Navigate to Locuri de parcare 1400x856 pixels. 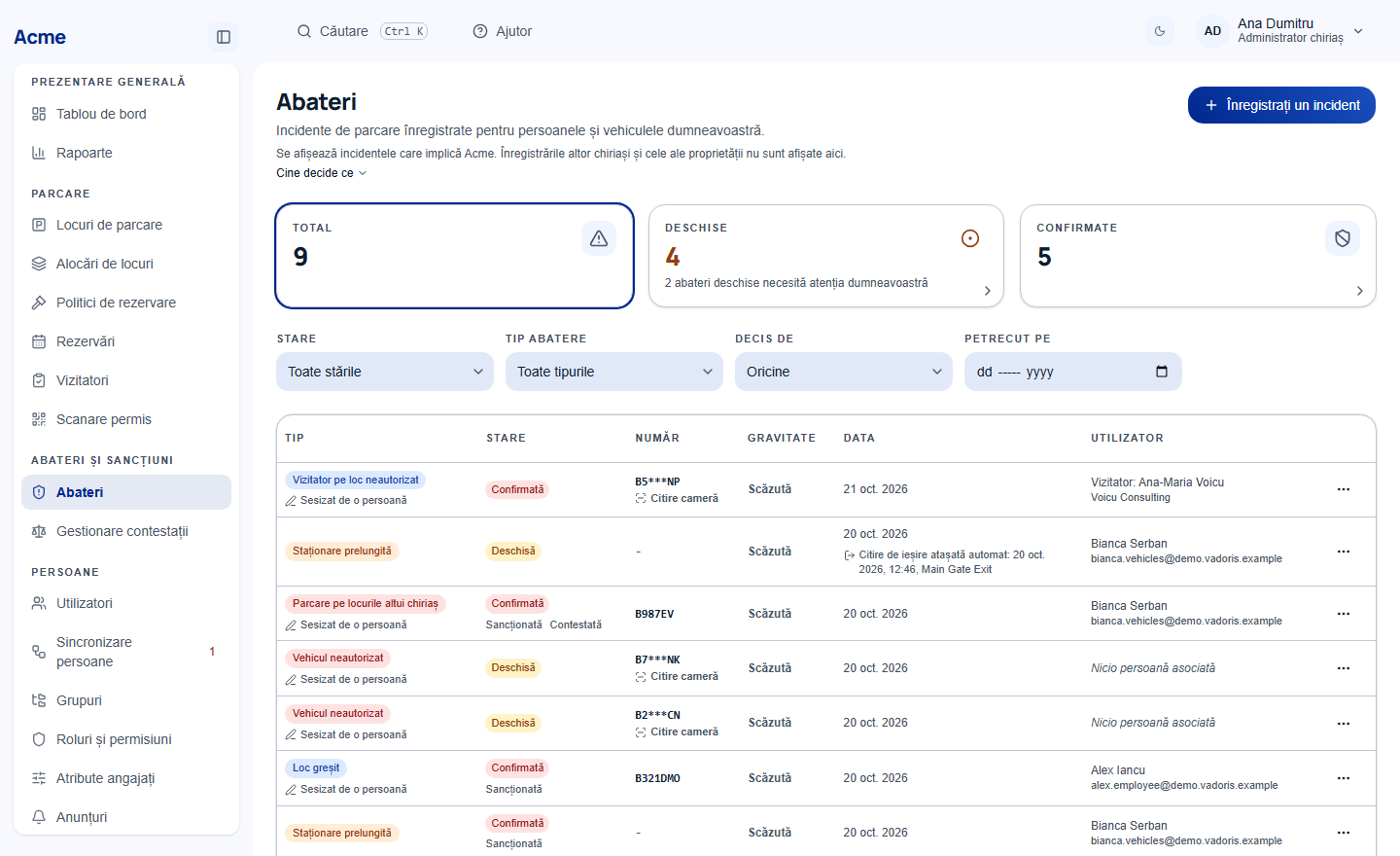pyautogui.click(x=126, y=225)
